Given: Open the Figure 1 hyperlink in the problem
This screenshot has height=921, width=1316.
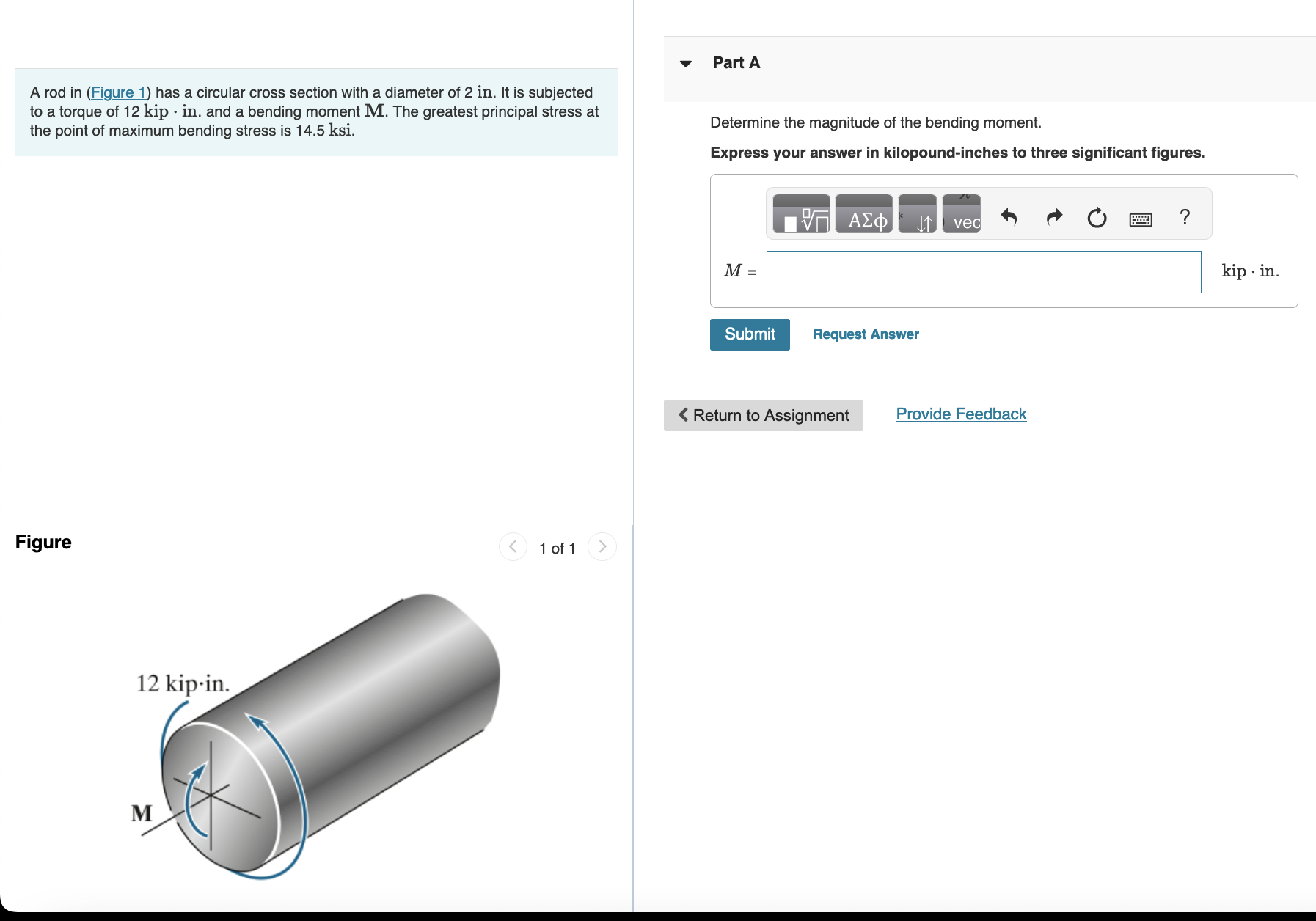Looking at the screenshot, I should (119, 92).
